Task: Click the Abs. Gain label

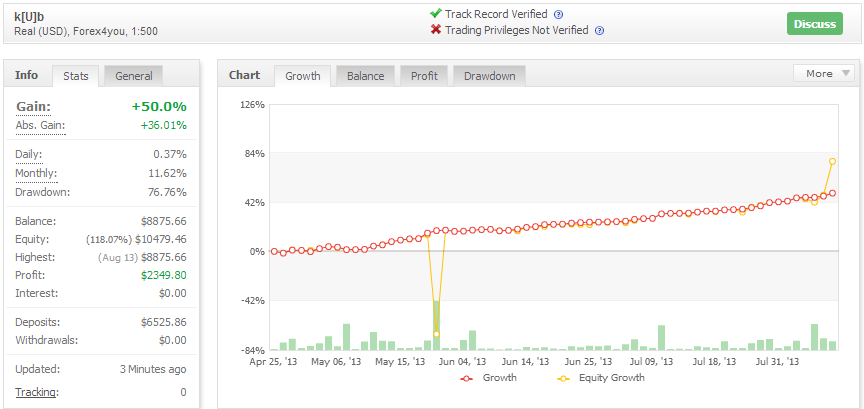Action: 40,126
